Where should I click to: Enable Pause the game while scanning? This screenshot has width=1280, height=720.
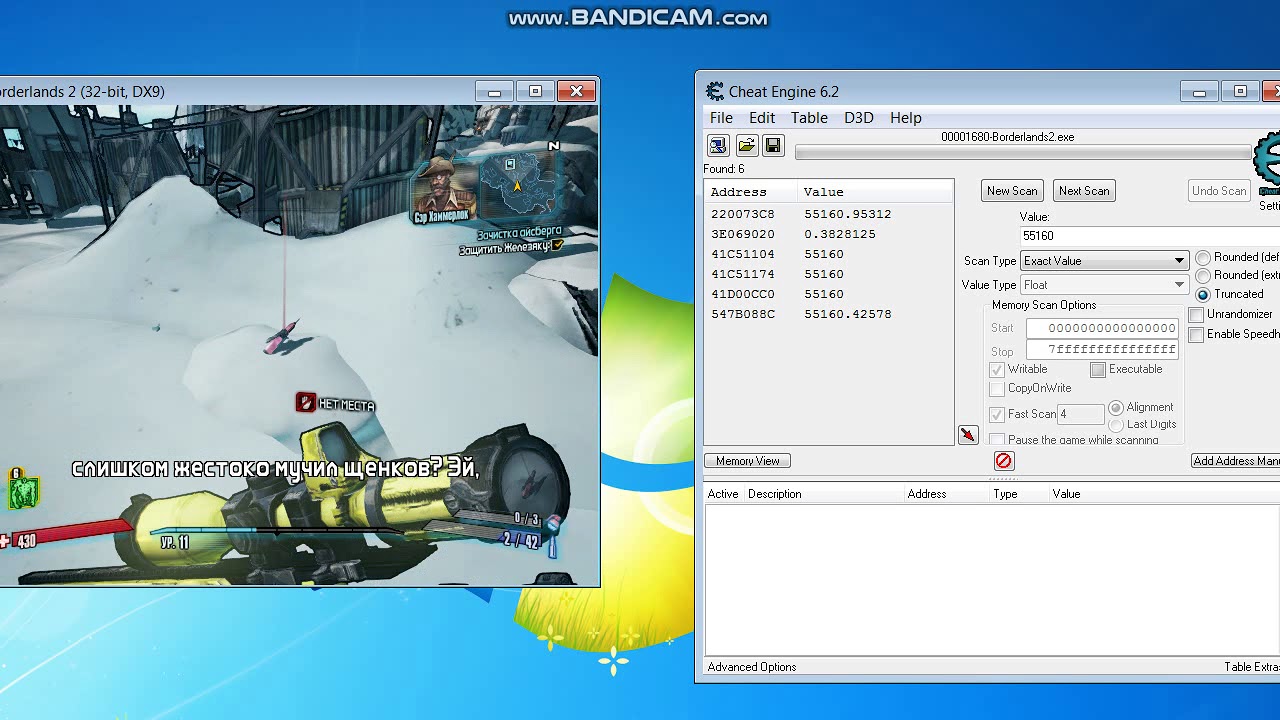997,440
